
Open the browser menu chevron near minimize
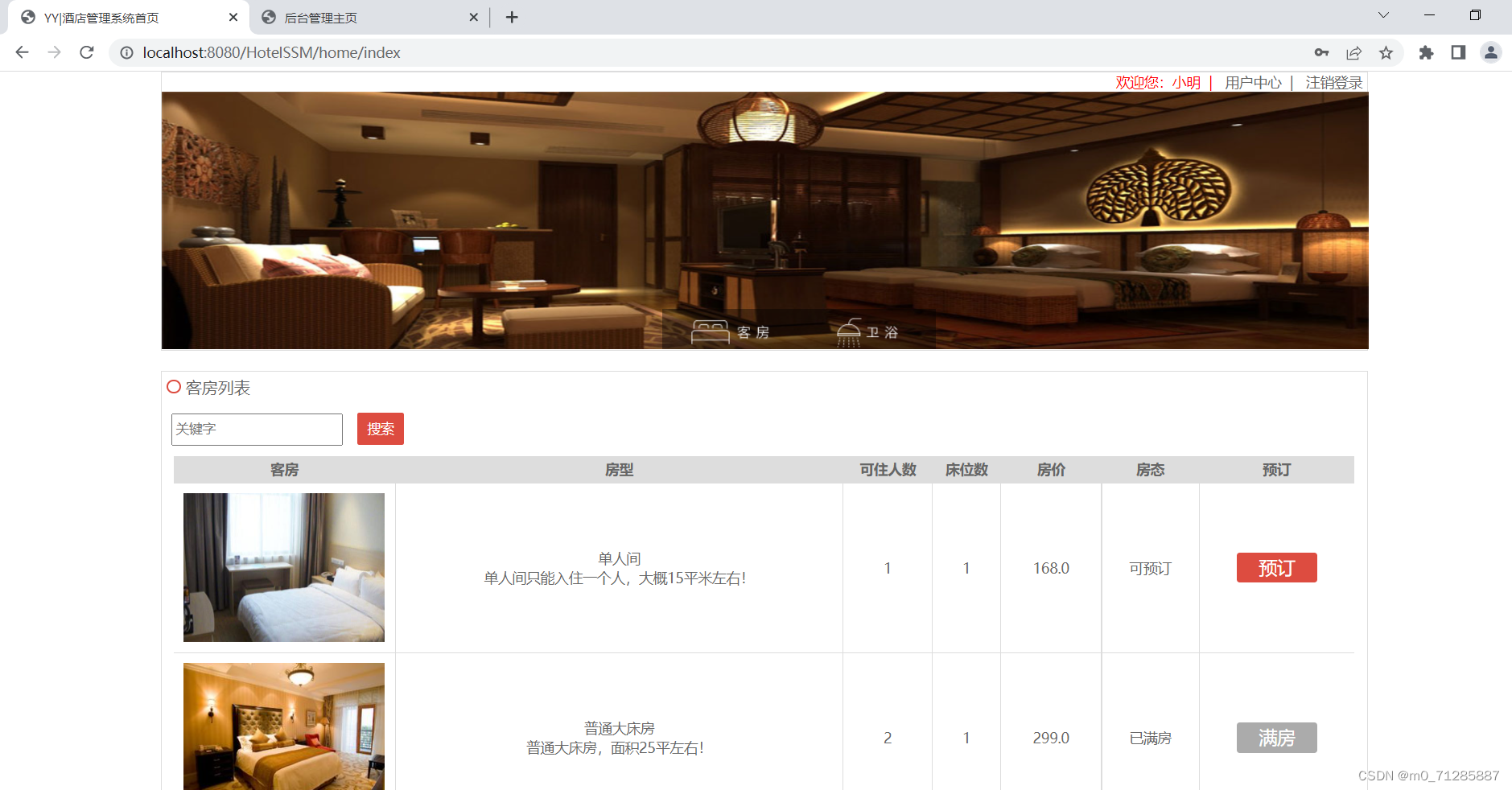click(x=1383, y=14)
